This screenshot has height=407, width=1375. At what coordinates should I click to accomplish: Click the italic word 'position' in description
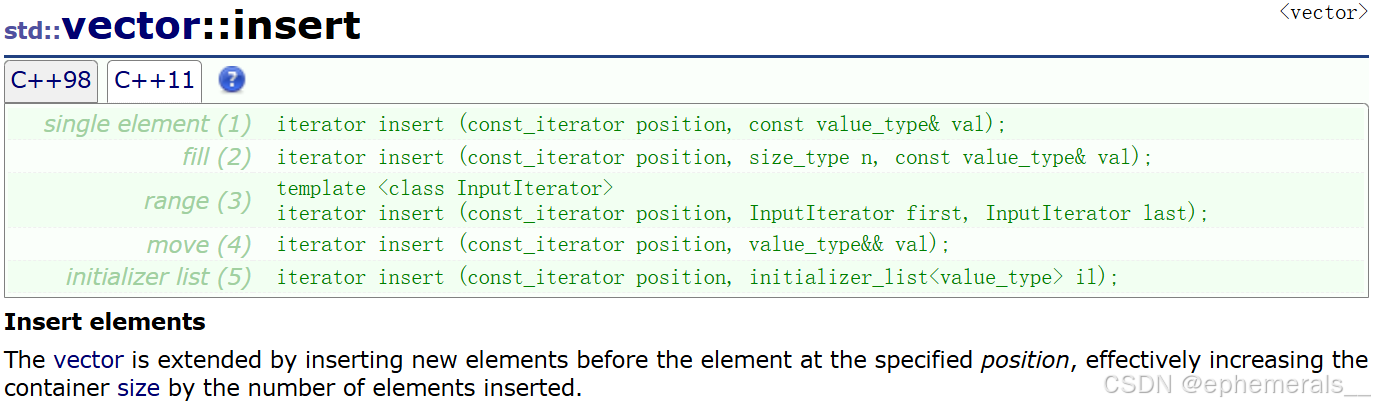(1023, 360)
